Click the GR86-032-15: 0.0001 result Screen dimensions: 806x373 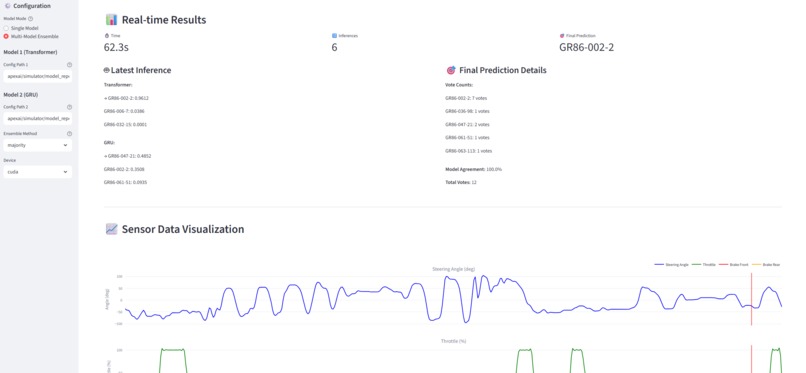click(125, 125)
